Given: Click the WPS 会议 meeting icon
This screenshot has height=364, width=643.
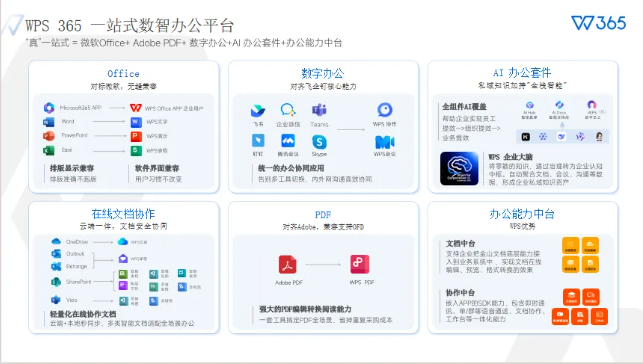Looking at the screenshot, I should point(385,142).
